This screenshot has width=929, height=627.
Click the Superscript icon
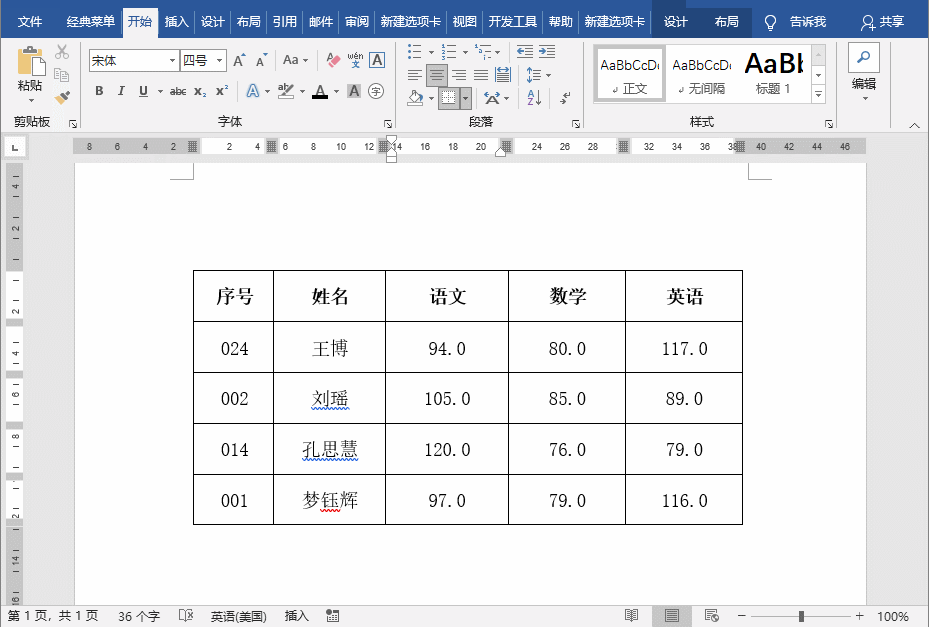coord(222,91)
